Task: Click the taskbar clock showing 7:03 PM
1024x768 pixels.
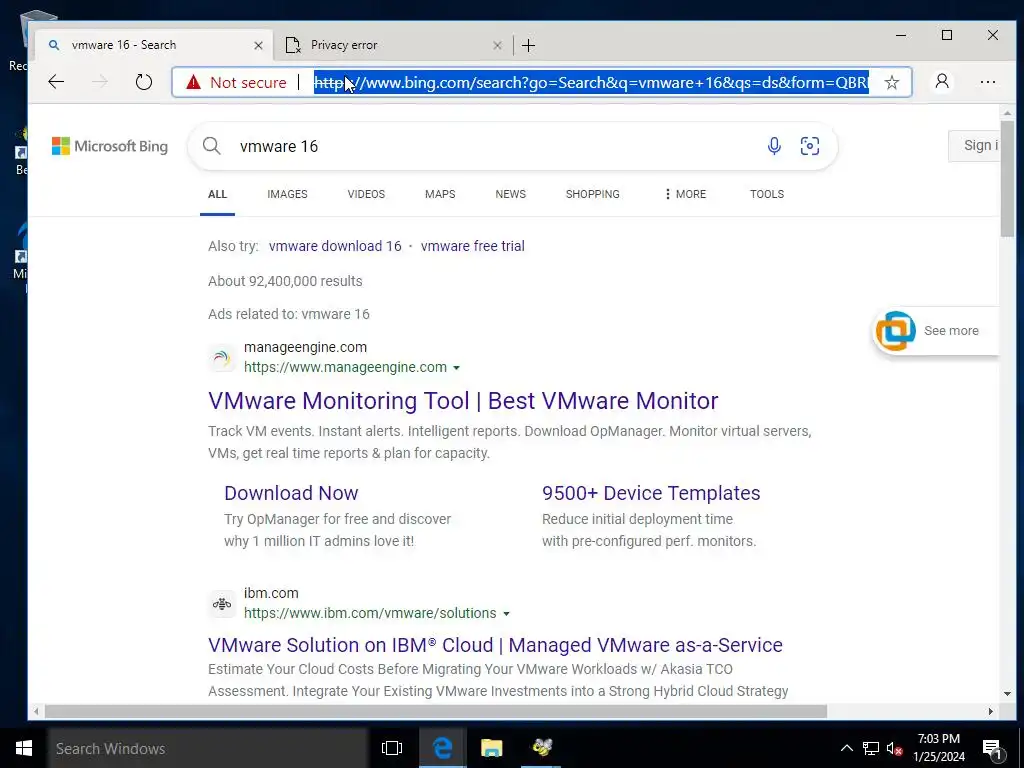Action: [x=938, y=748]
